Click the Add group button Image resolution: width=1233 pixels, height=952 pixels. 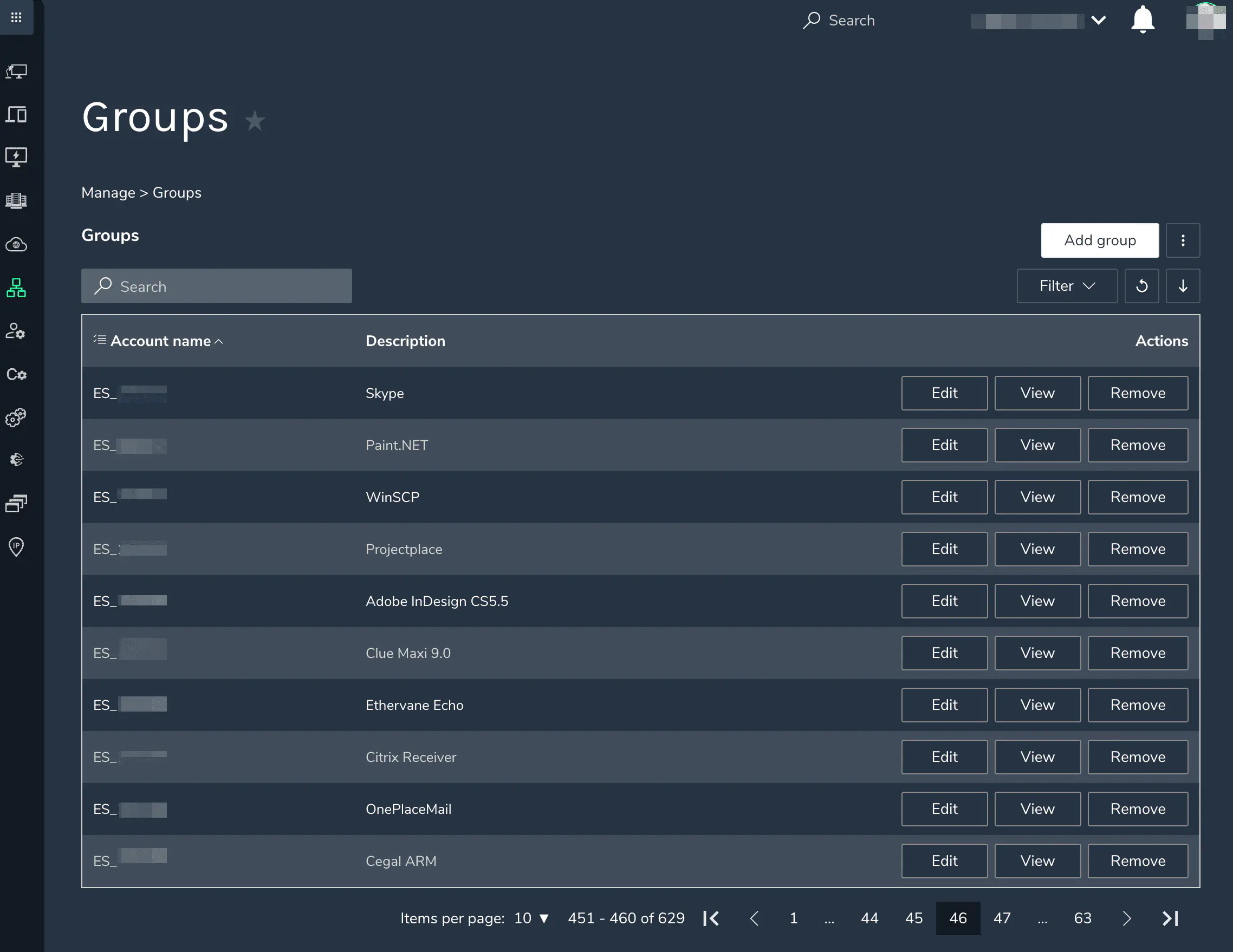click(x=1099, y=240)
